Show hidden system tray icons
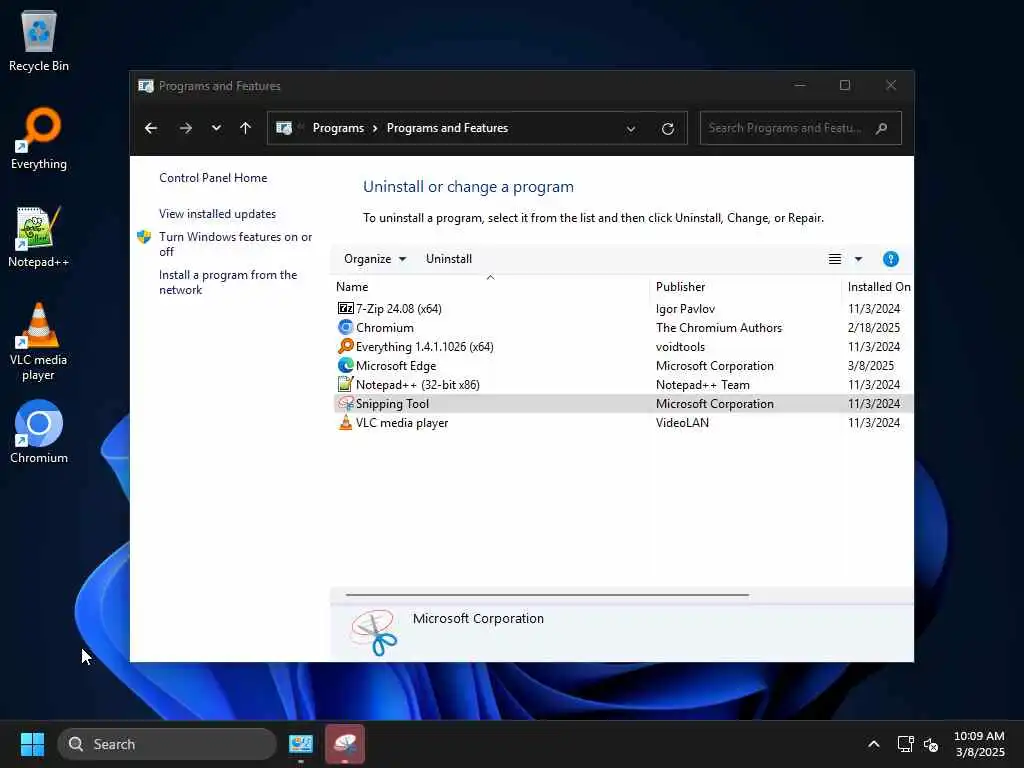 coord(874,744)
